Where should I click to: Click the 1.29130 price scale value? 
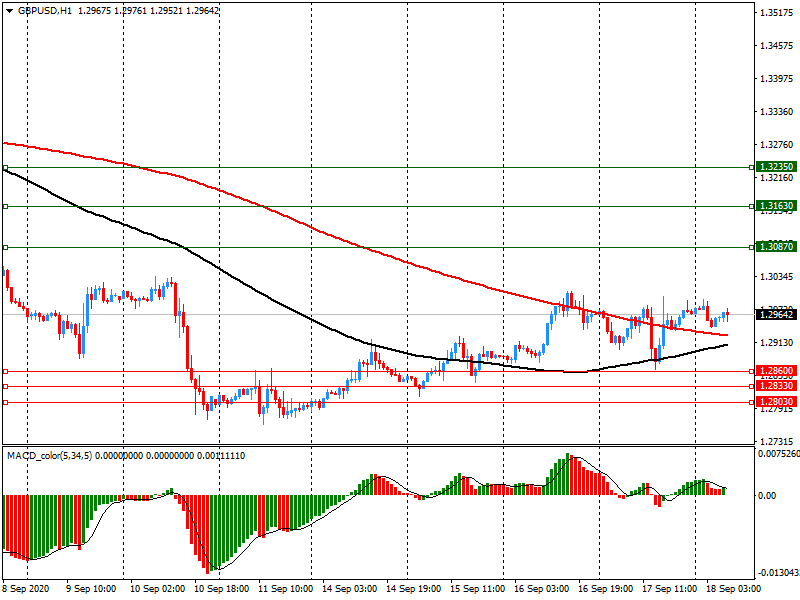pos(777,343)
